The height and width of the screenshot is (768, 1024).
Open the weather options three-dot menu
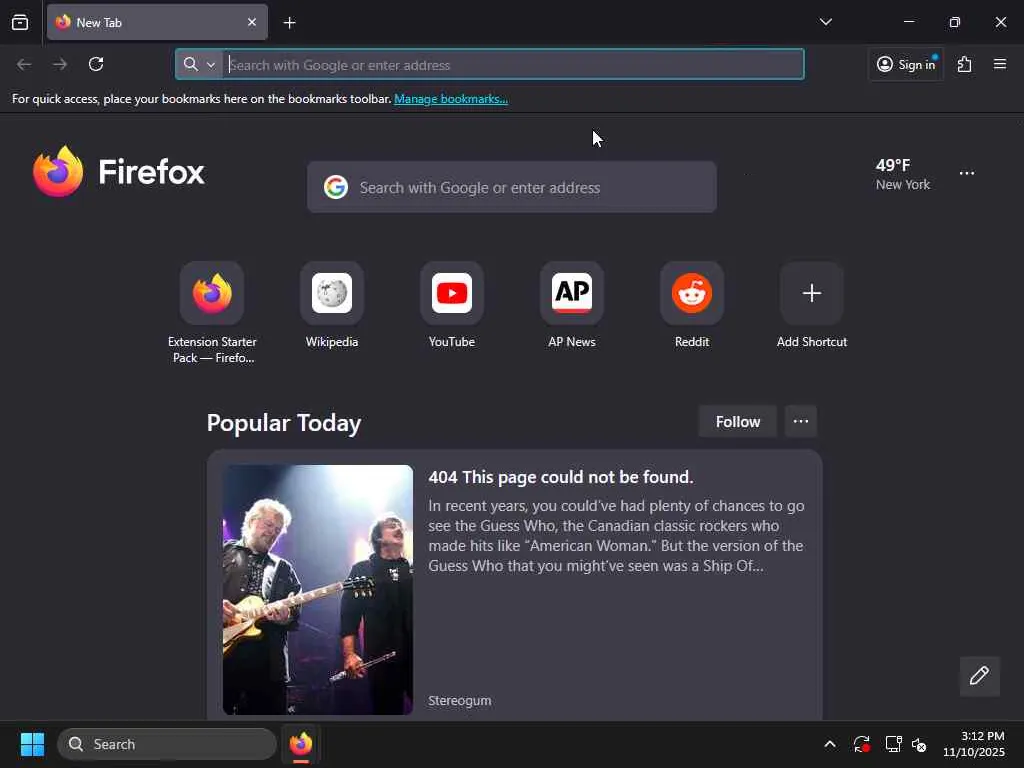(967, 173)
